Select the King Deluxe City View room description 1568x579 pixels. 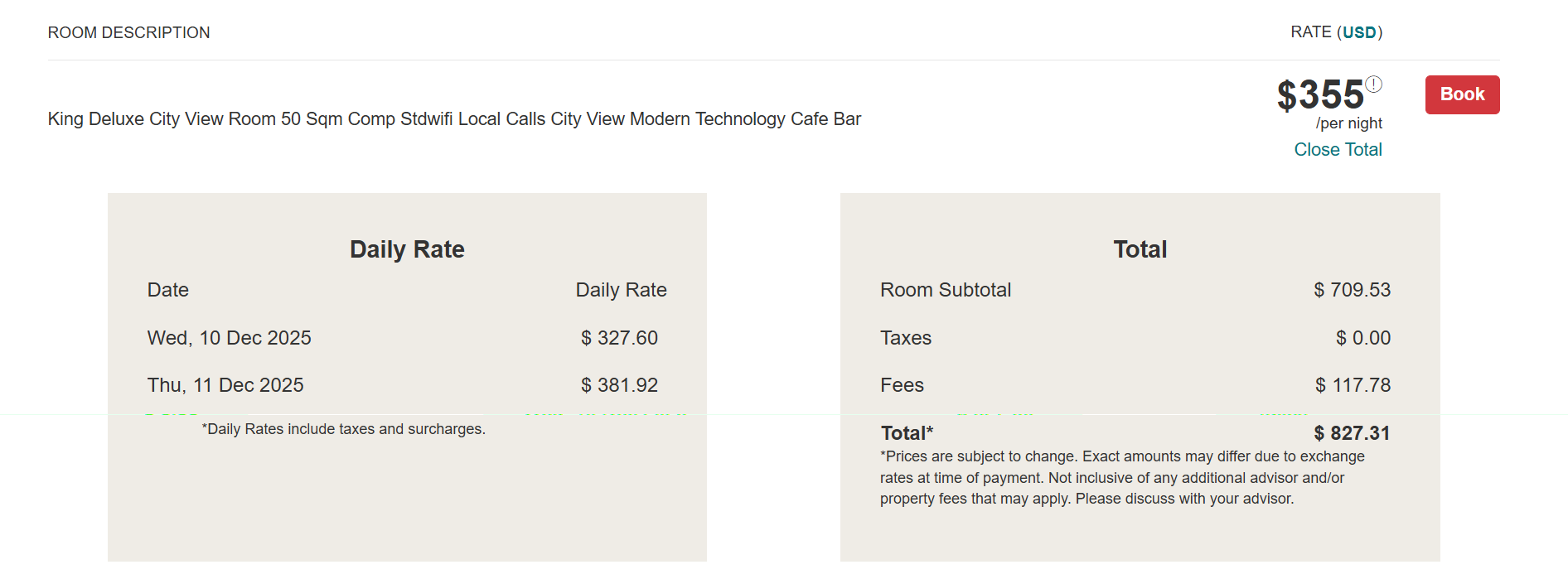coord(454,118)
